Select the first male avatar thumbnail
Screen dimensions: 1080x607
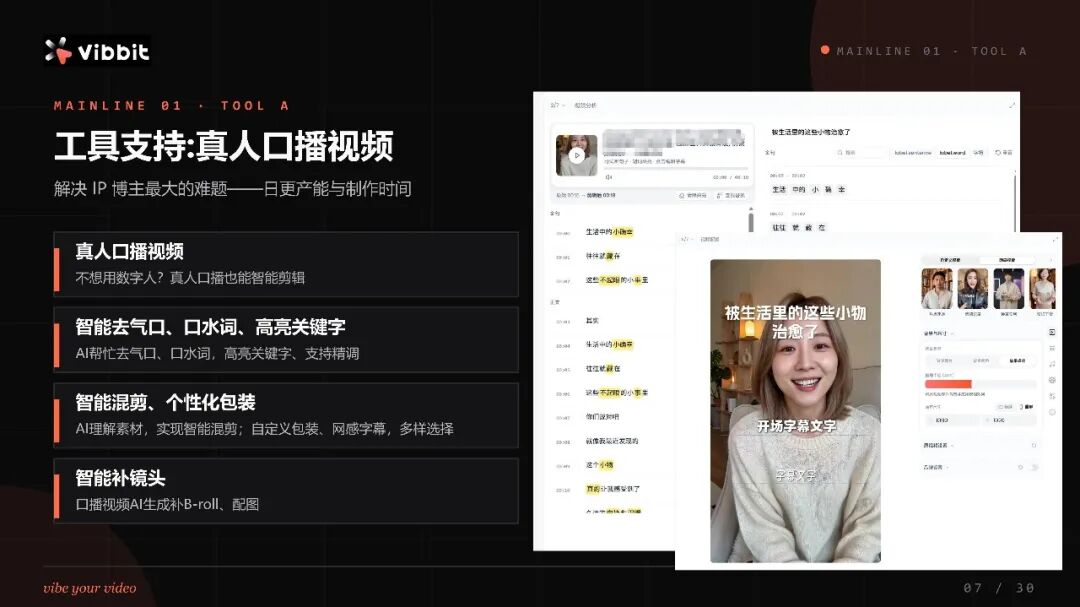pyautogui.click(x=937, y=288)
